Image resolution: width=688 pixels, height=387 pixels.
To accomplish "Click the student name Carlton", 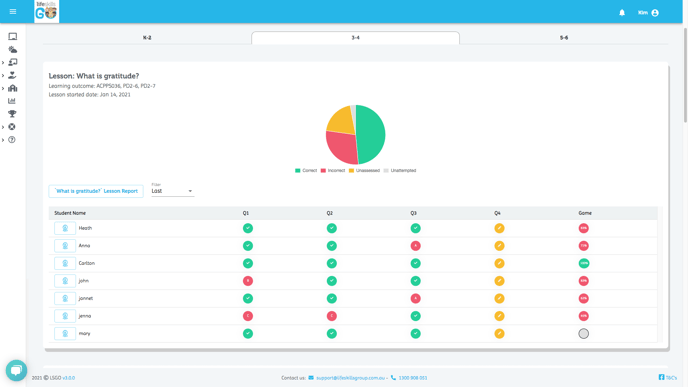I will tap(86, 263).
